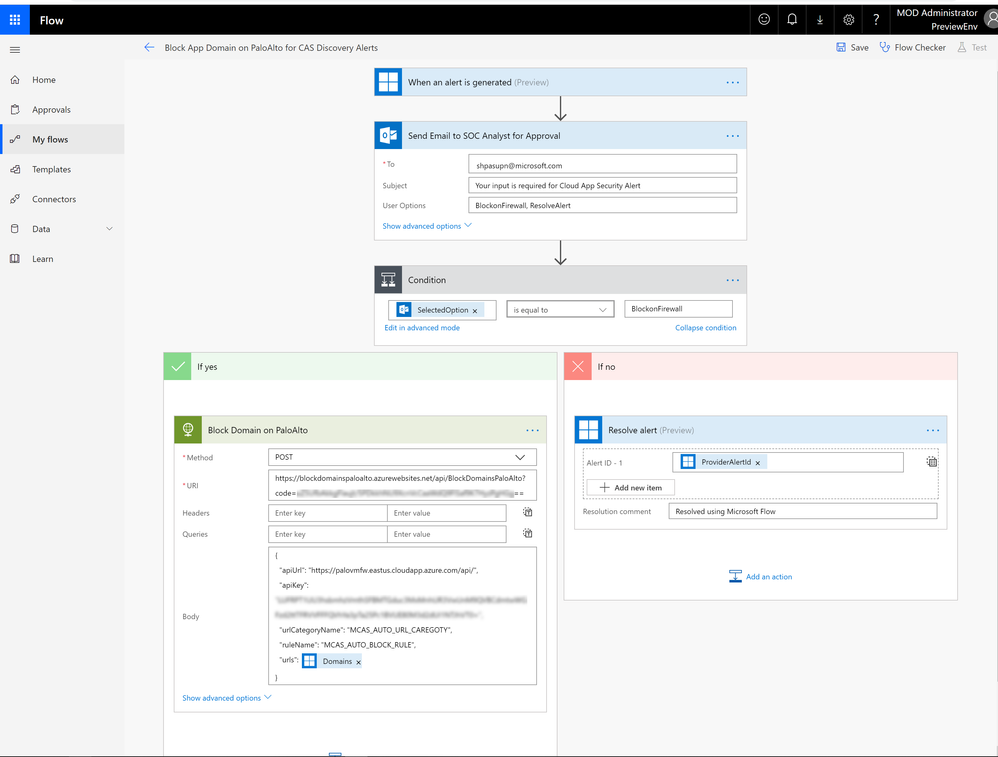Show advanced options in email step
This screenshot has width=998, height=757.
[x=427, y=226]
